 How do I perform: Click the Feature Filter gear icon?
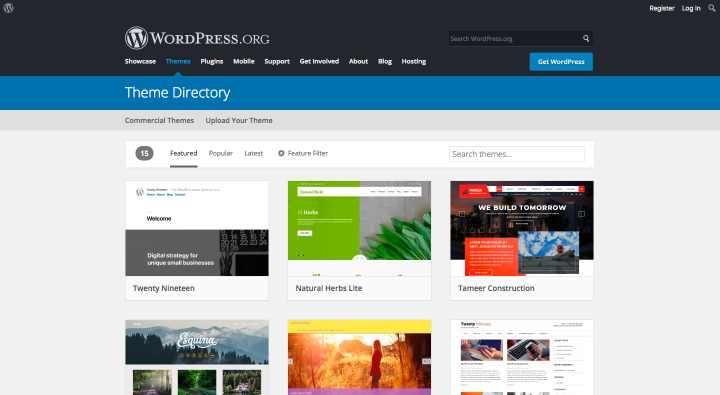(281, 153)
